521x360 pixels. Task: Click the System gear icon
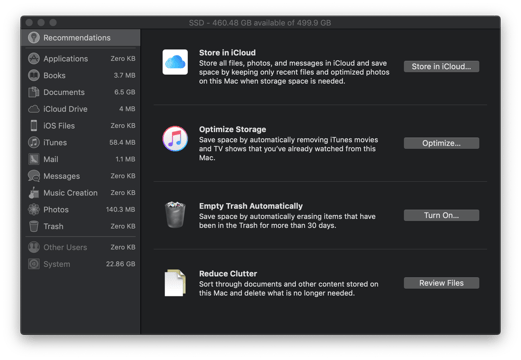[x=34, y=264]
